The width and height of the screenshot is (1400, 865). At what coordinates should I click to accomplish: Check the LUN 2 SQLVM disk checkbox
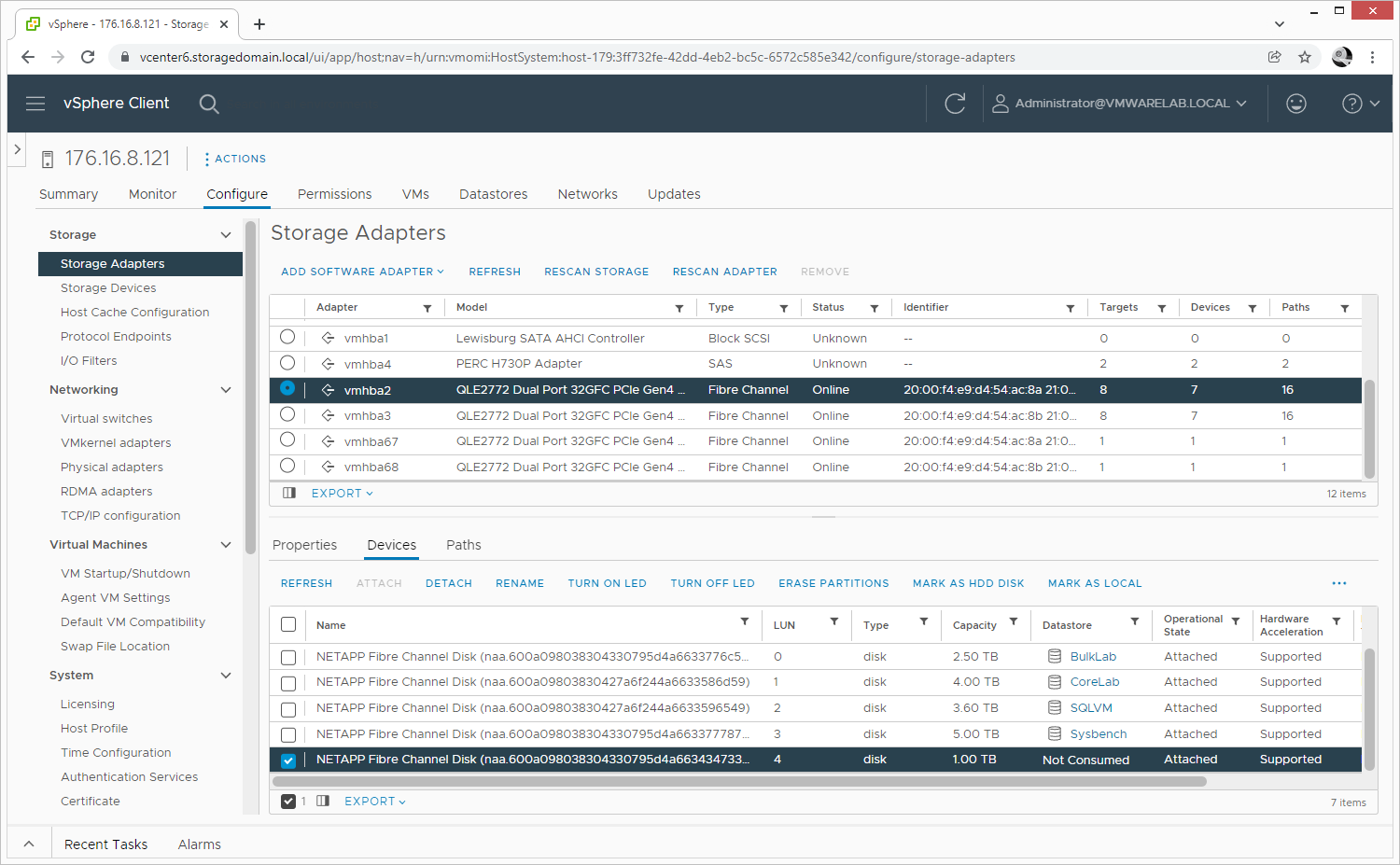pos(288,710)
